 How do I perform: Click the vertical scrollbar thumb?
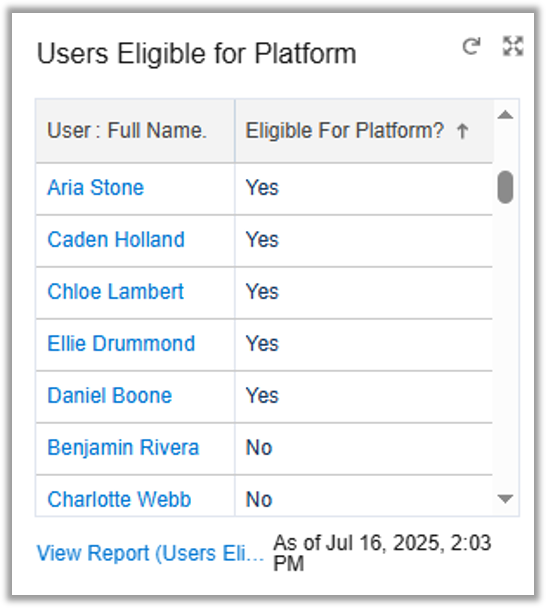[x=505, y=187]
